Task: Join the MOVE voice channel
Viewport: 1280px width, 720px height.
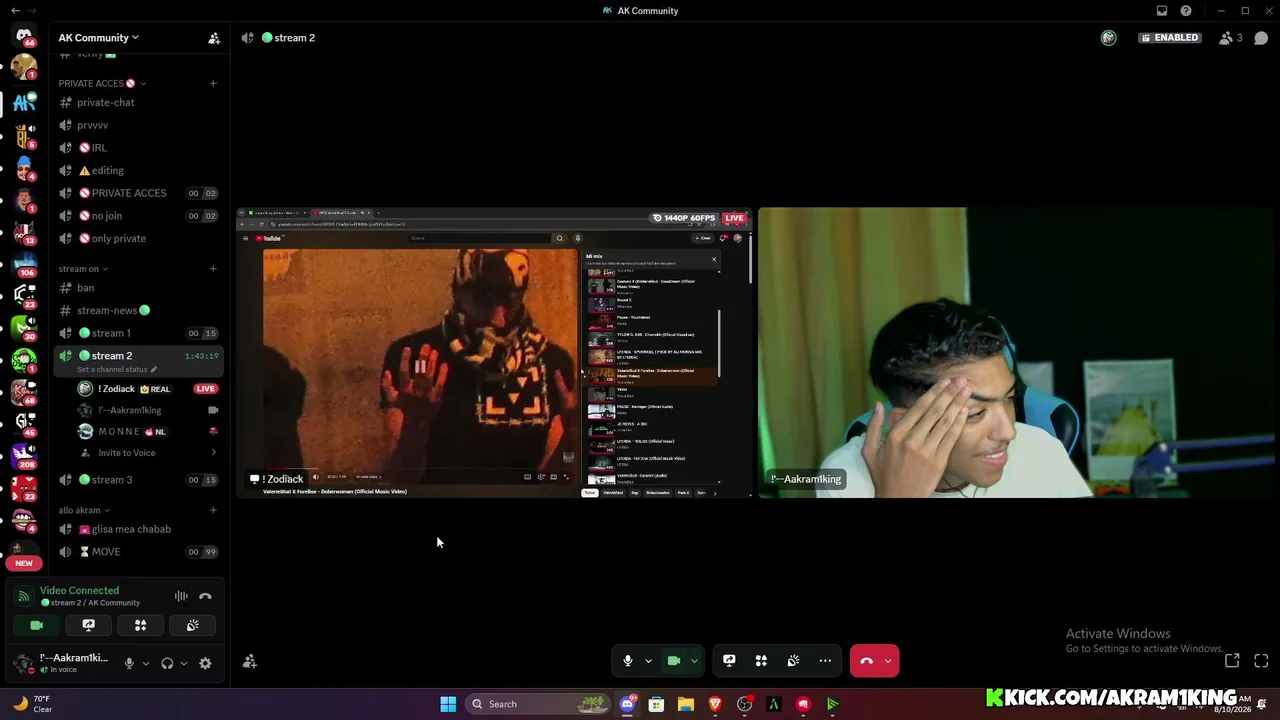Action: tap(138, 552)
